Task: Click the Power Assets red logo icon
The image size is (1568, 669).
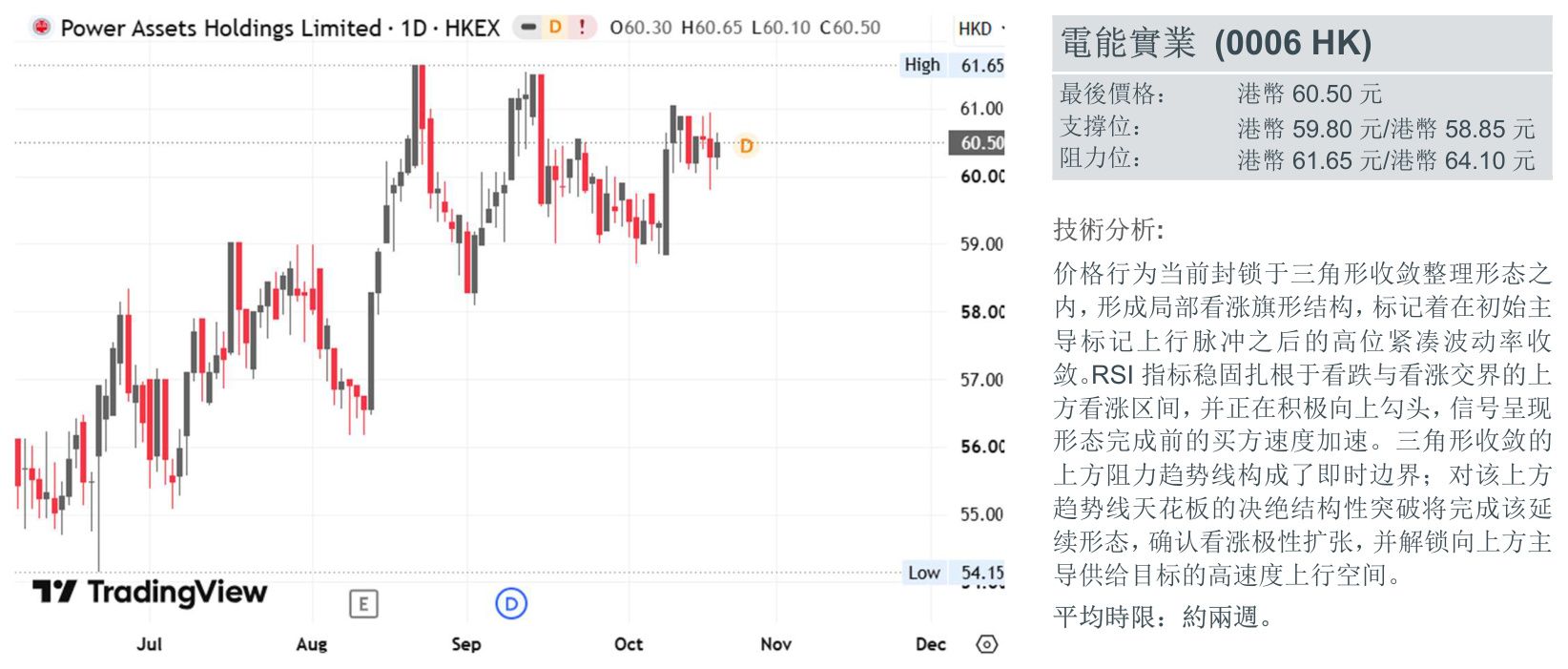Action: click(41, 27)
